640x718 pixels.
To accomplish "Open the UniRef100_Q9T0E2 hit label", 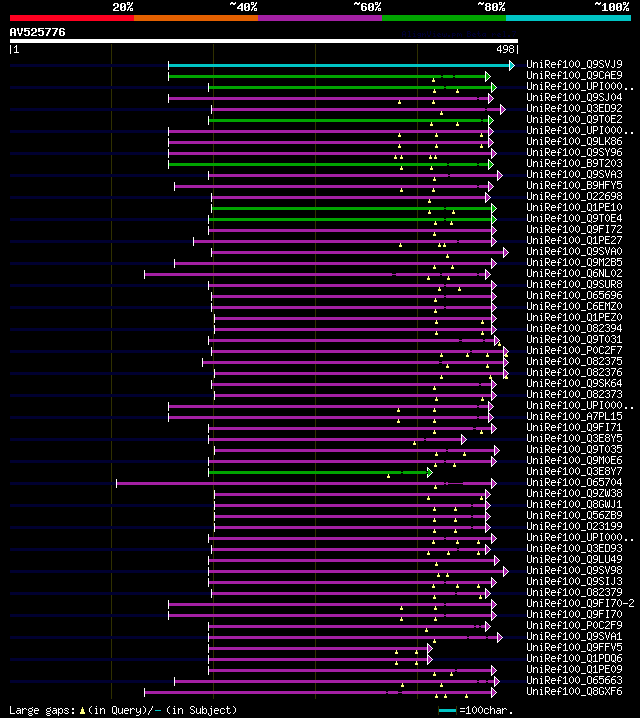I will [x=574, y=119].
